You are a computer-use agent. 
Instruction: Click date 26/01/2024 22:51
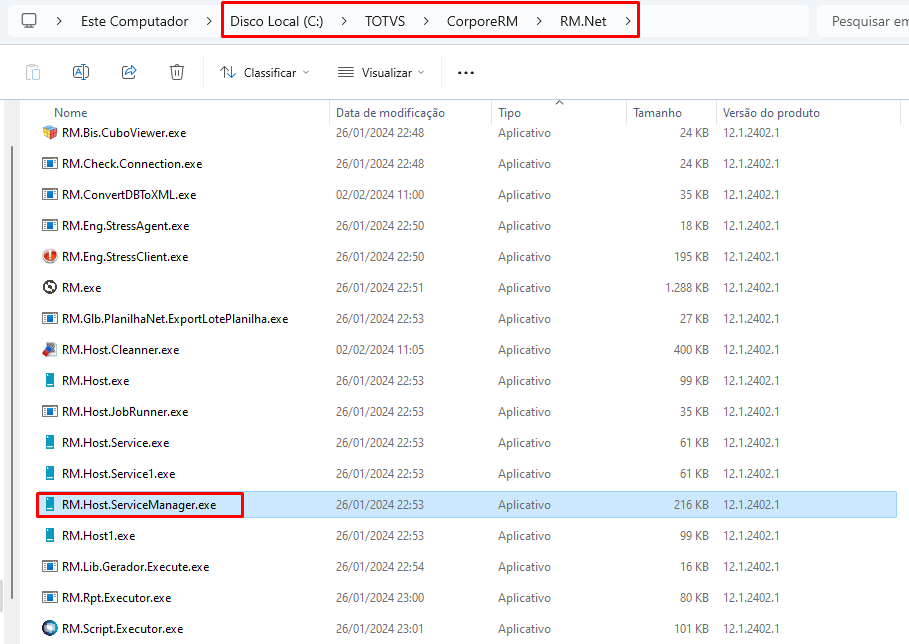[379, 288]
